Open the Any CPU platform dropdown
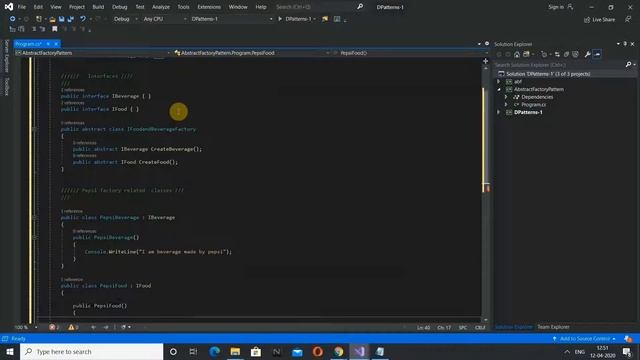The image size is (640, 360). [164, 19]
